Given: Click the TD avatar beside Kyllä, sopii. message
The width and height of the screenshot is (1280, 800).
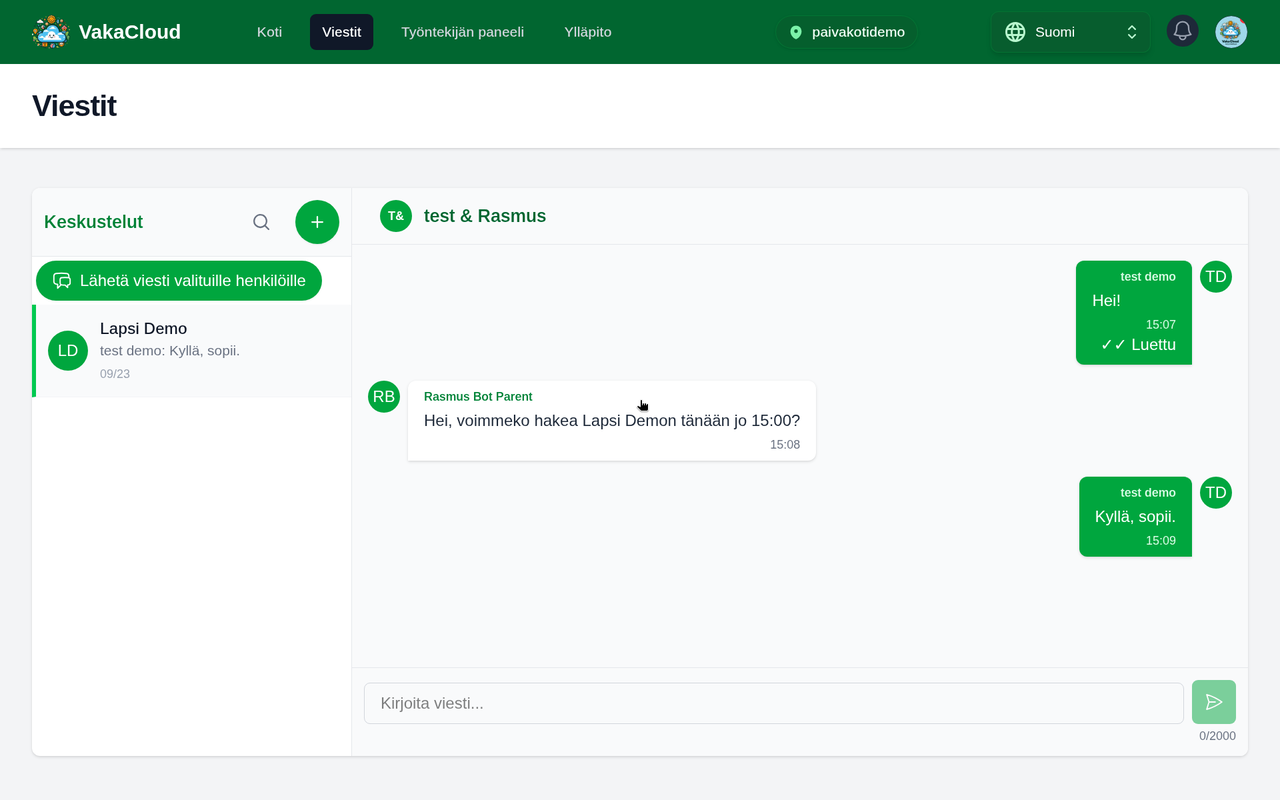Looking at the screenshot, I should (x=1216, y=492).
